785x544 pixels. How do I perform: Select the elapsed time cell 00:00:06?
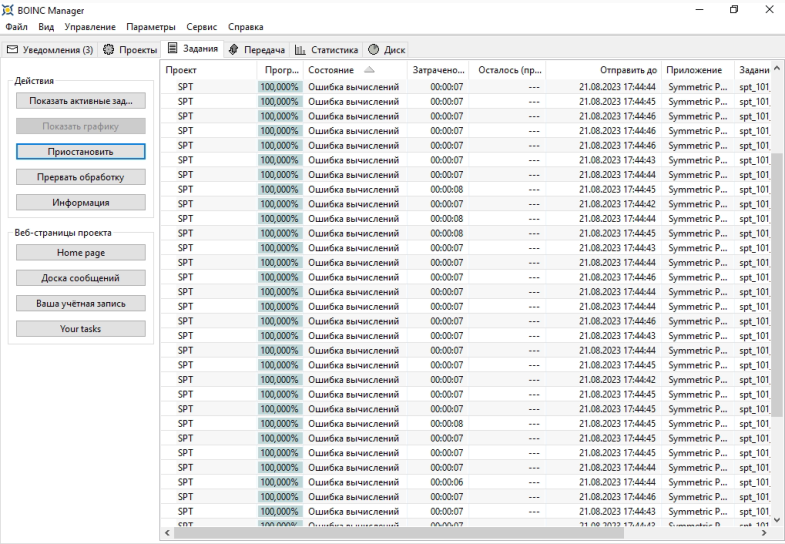(447, 482)
